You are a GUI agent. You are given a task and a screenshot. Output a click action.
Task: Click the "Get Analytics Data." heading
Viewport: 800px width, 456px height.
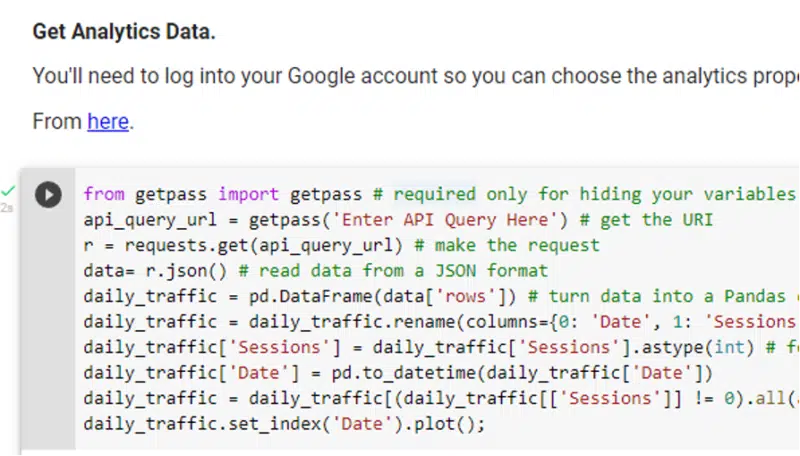(123, 32)
